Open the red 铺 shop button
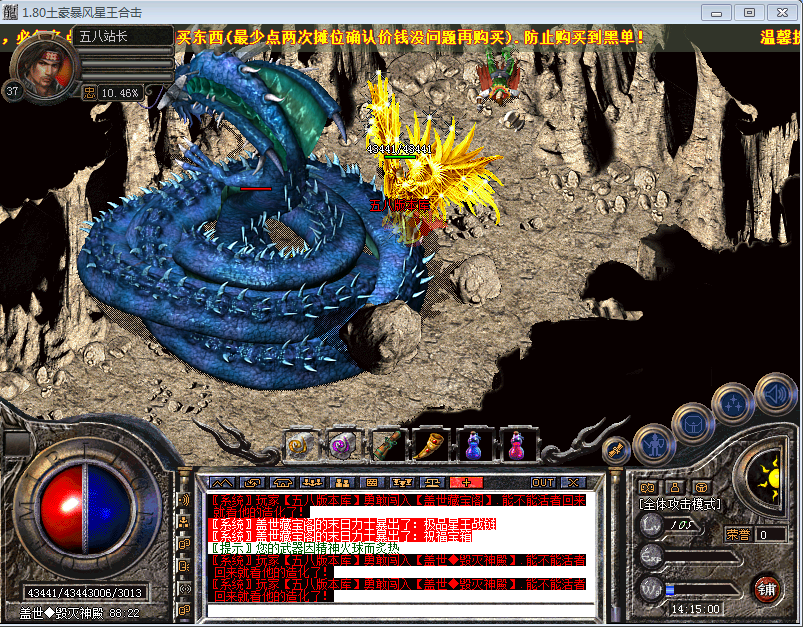803x627 pixels. pos(767,589)
